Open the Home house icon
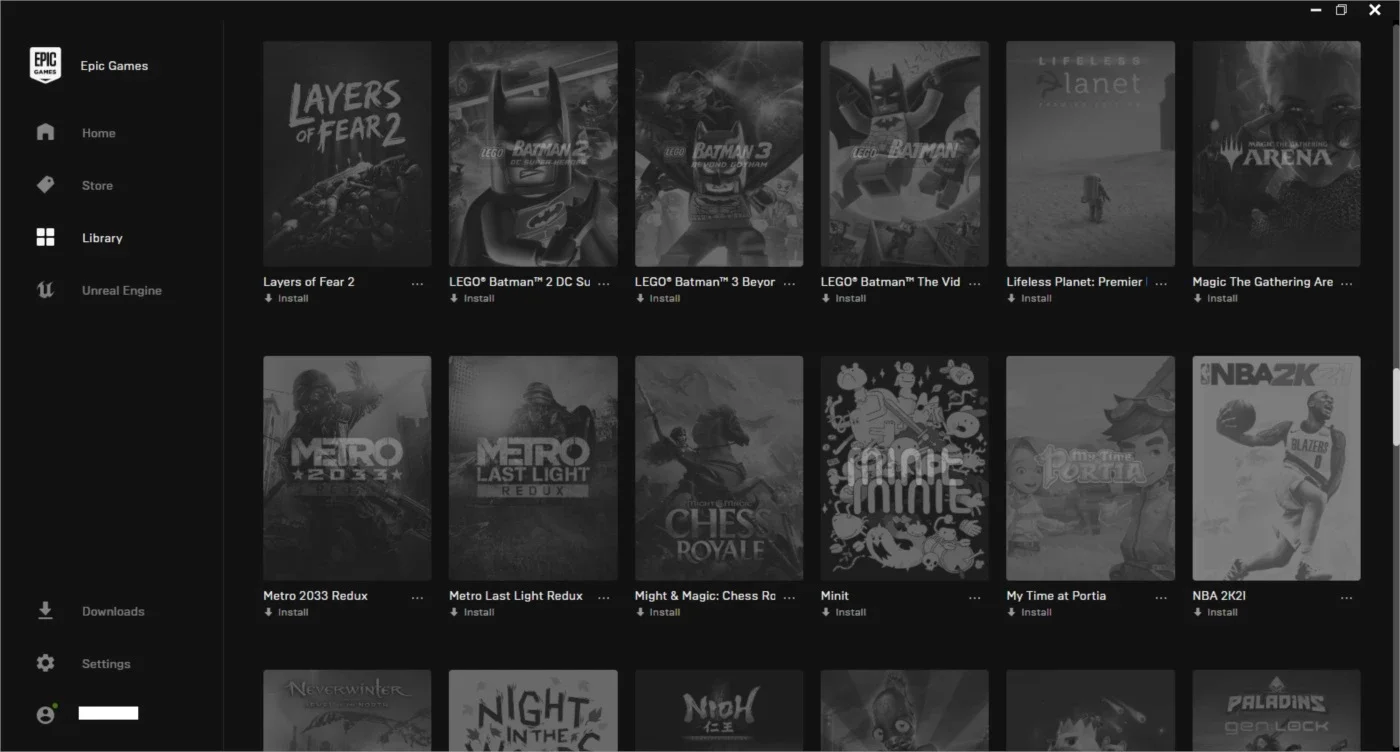The width and height of the screenshot is (1400, 752). tap(45, 132)
